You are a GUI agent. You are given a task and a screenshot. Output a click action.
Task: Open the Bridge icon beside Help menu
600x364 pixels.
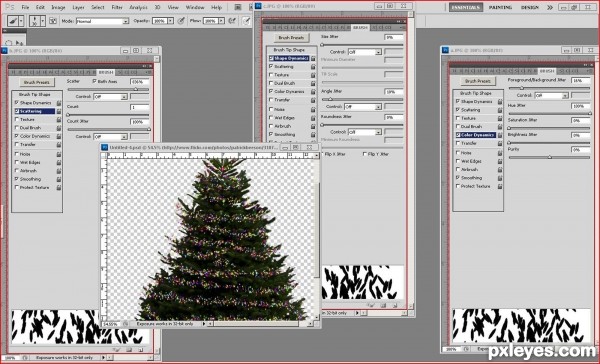pyautogui.click(x=238, y=7)
